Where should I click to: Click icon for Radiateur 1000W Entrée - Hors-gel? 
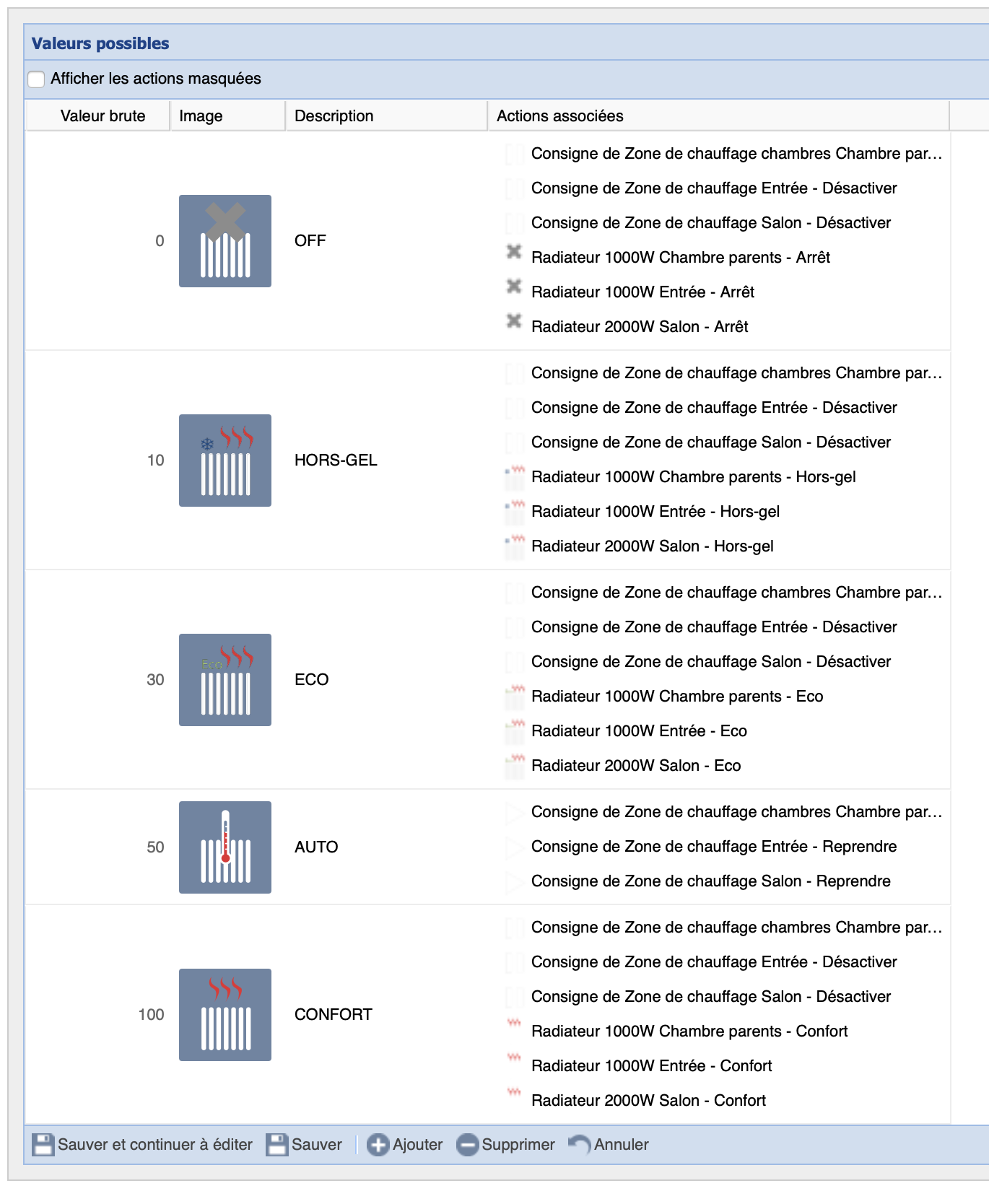[x=515, y=512]
